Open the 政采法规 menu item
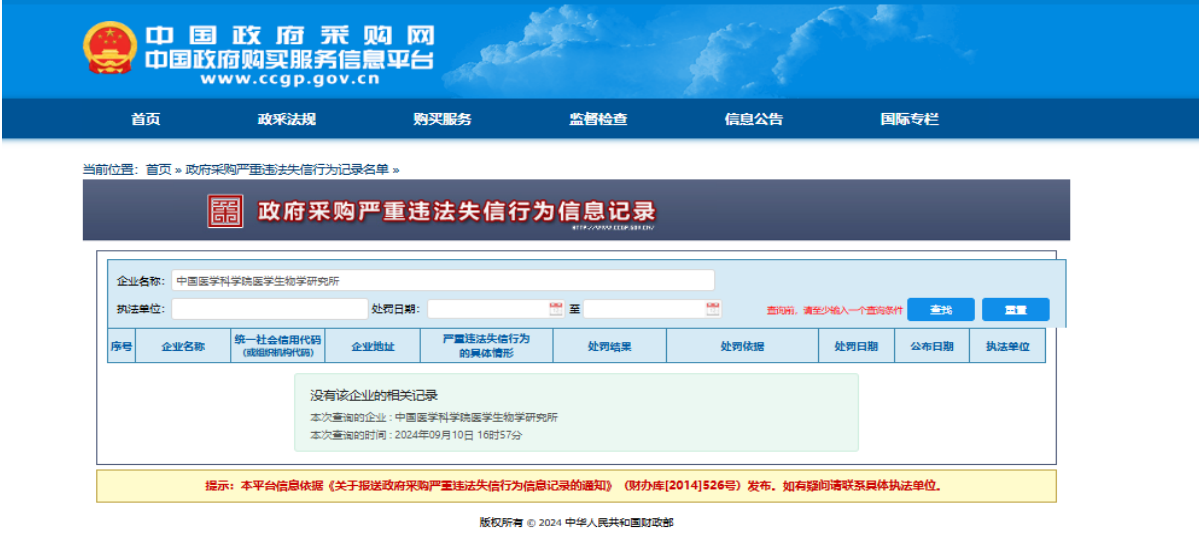1199x549 pixels. pyautogui.click(x=287, y=119)
